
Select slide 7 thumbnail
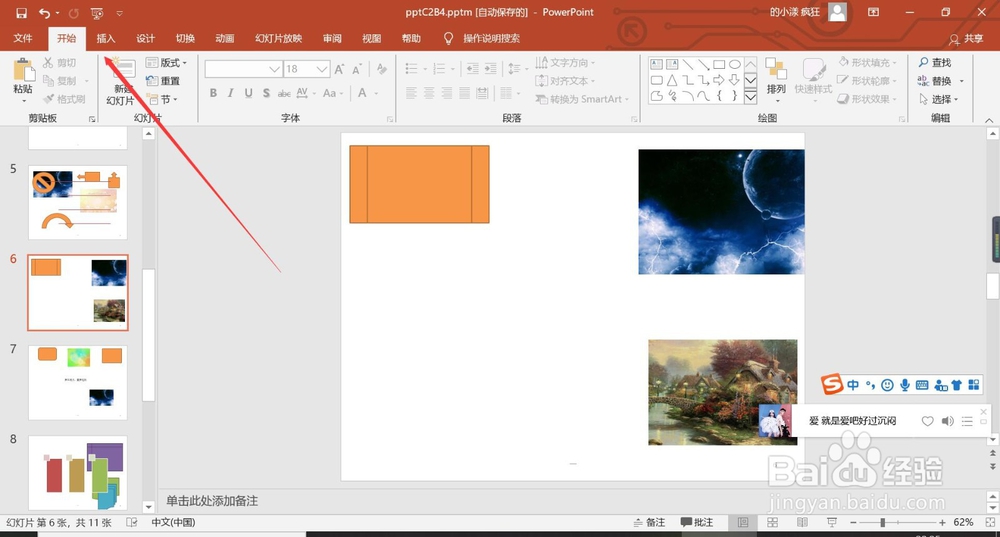tap(78, 383)
